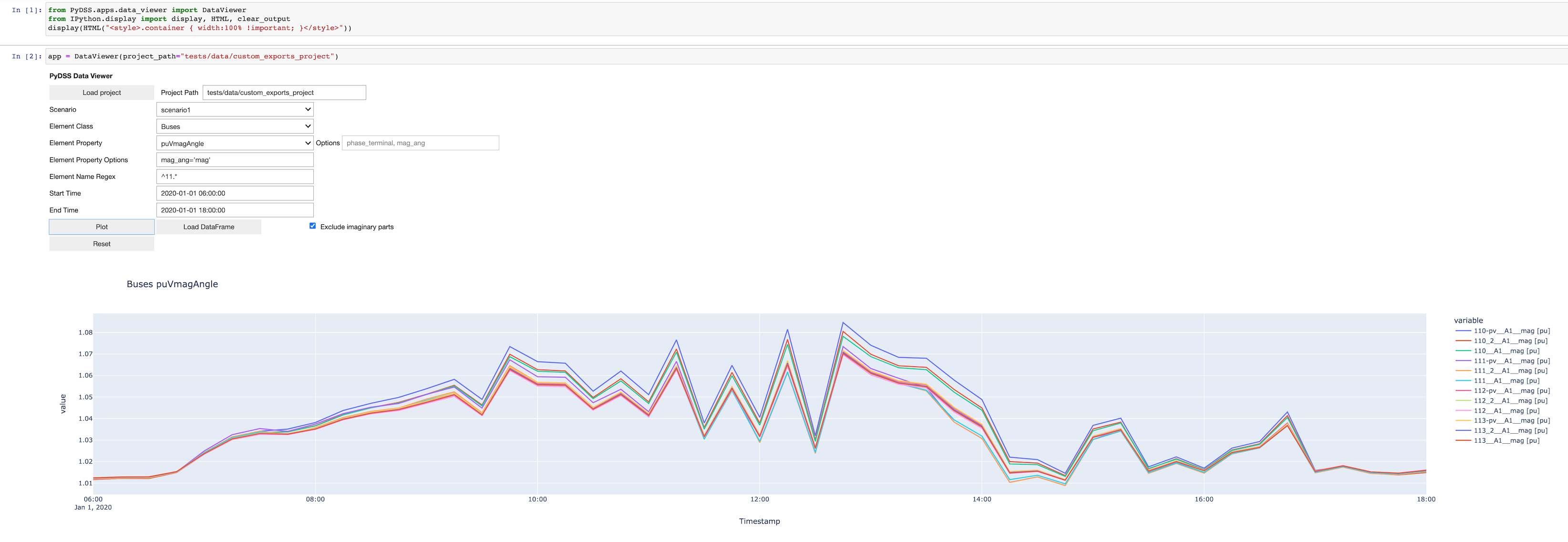Open the Element Property puVmagAngle dropdown
The width and height of the screenshot is (1568, 542).
[235, 143]
